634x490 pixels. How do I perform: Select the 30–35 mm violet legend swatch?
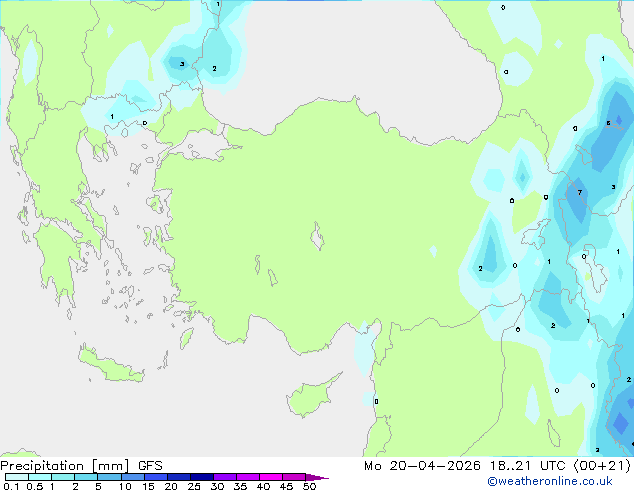[224, 477]
